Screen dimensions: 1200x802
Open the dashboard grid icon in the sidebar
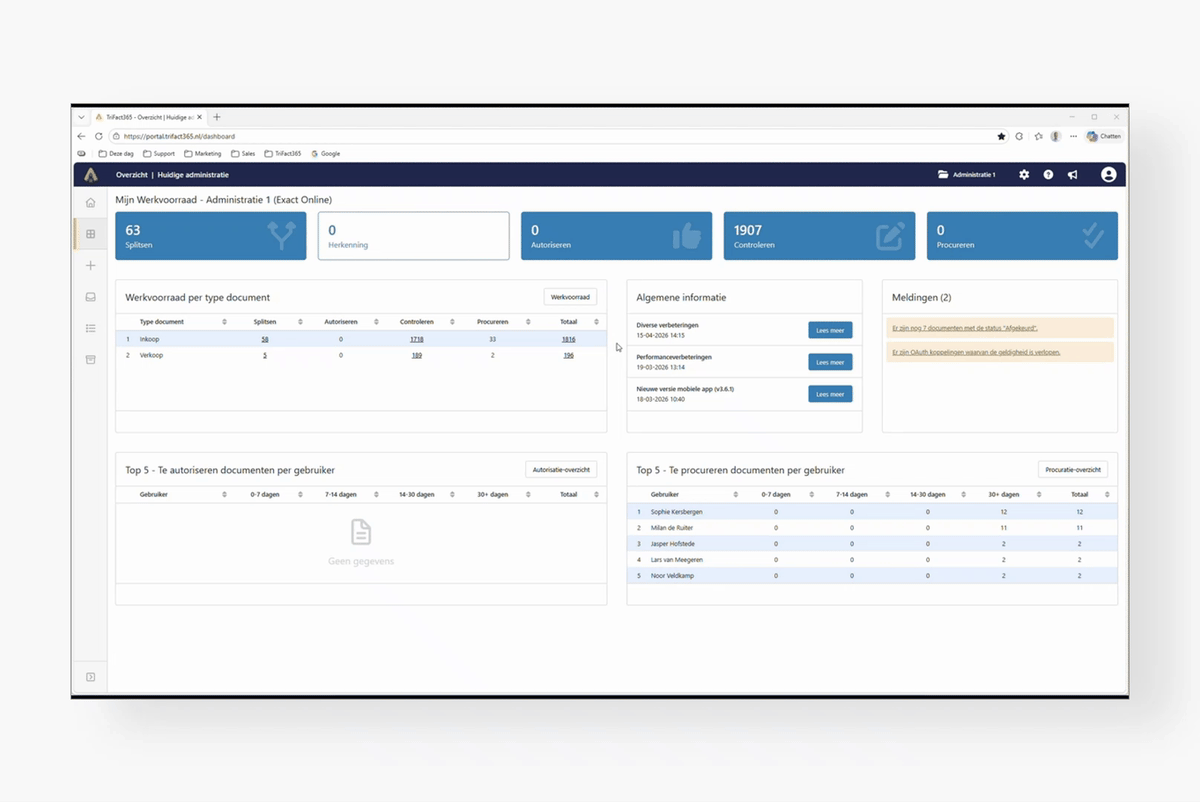(90, 233)
